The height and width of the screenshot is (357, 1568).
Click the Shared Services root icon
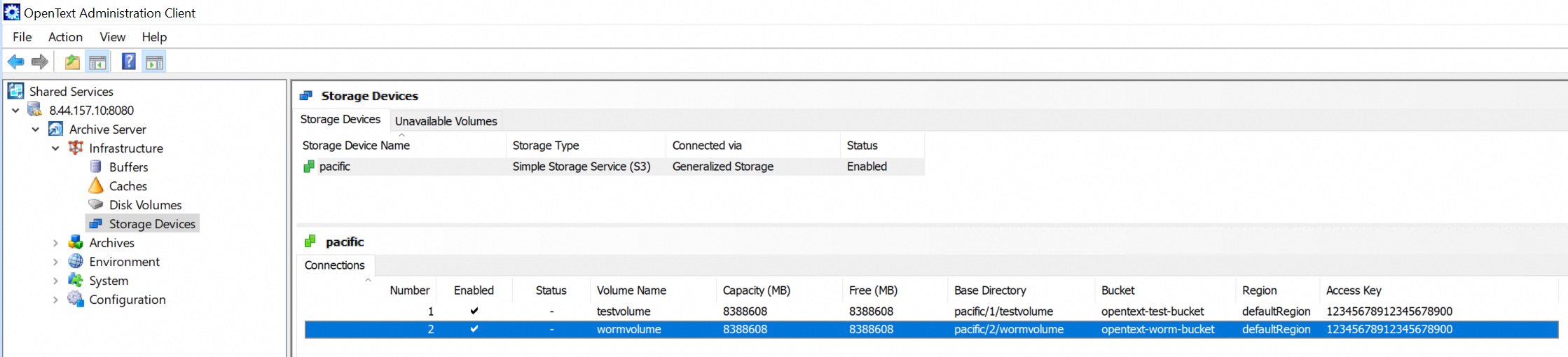(x=16, y=91)
